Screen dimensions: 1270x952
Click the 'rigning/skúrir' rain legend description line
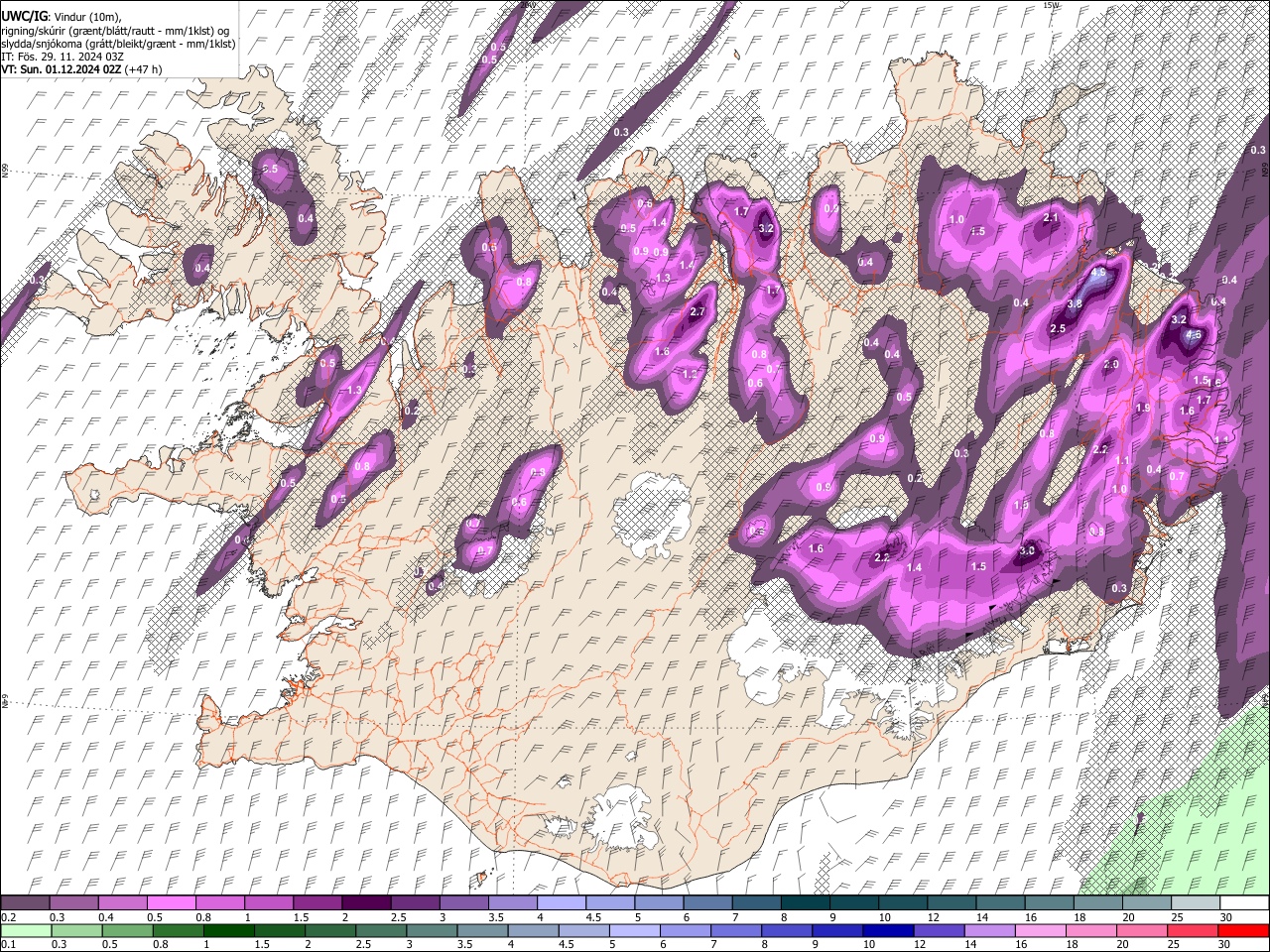click(x=115, y=31)
